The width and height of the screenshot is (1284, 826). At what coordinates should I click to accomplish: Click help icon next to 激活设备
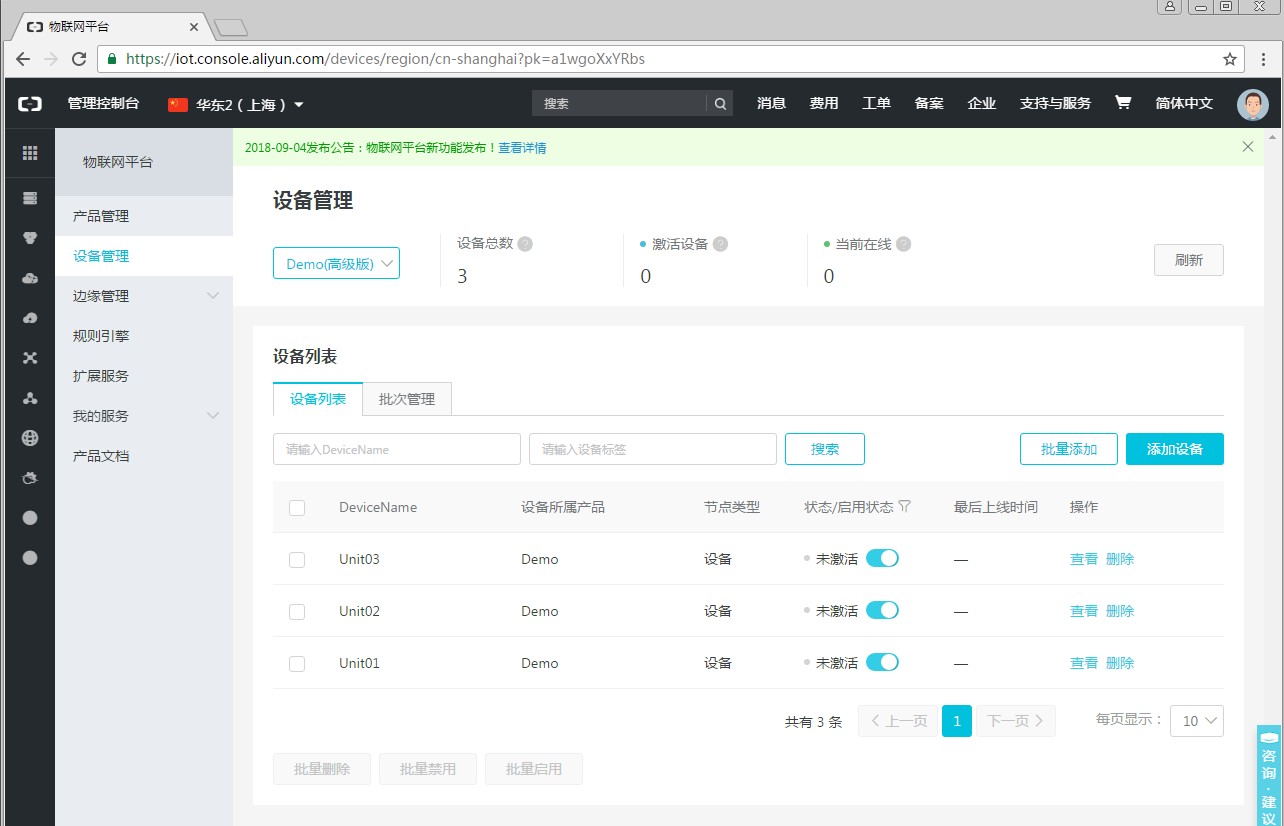(x=720, y=243)
